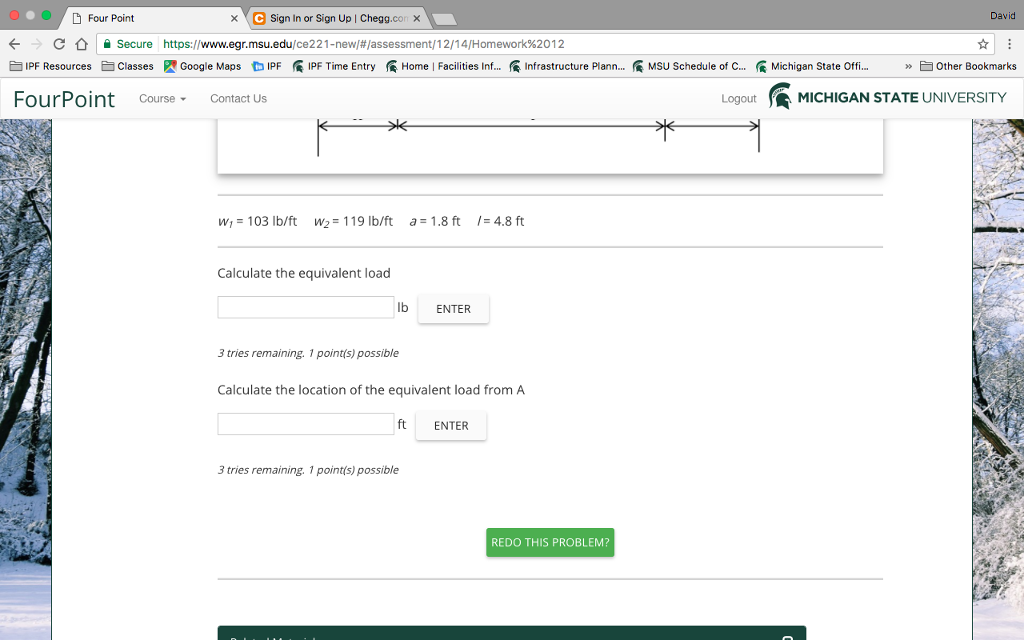
Task: Navigate back using the back arrow
Action: [x=15, y=44]
